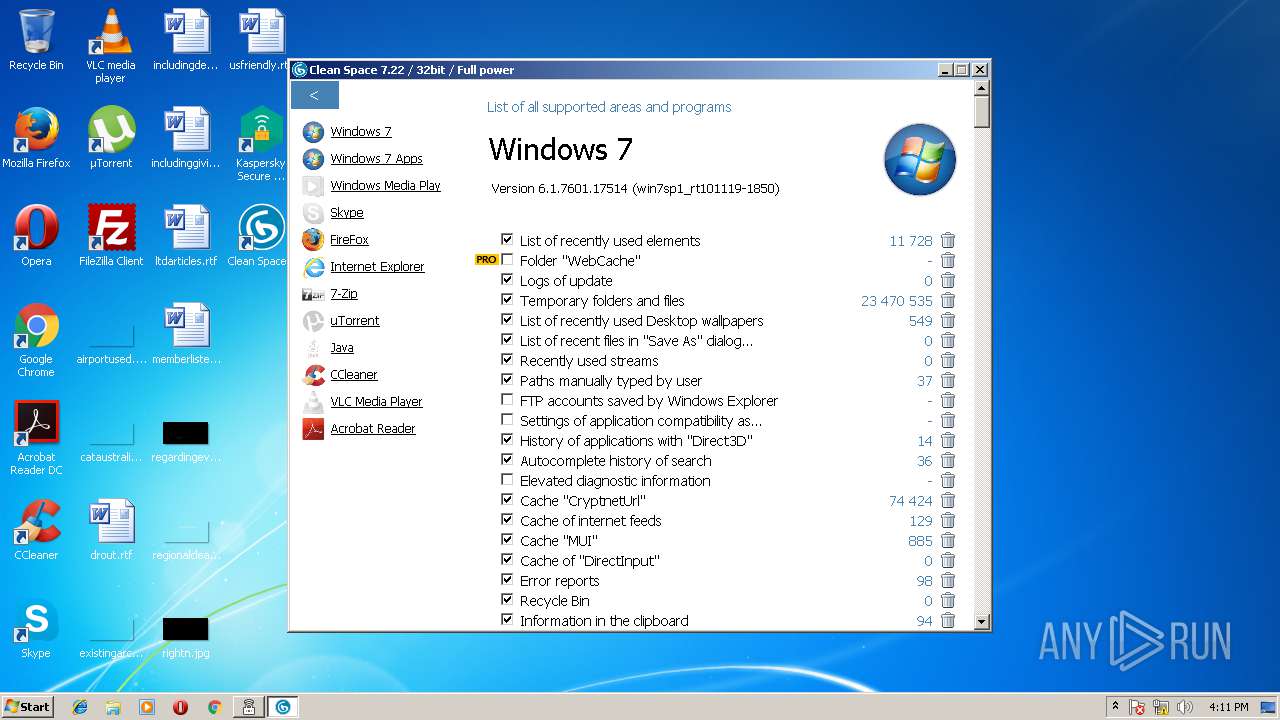Click trash icon for Error reports

point(948,580)
